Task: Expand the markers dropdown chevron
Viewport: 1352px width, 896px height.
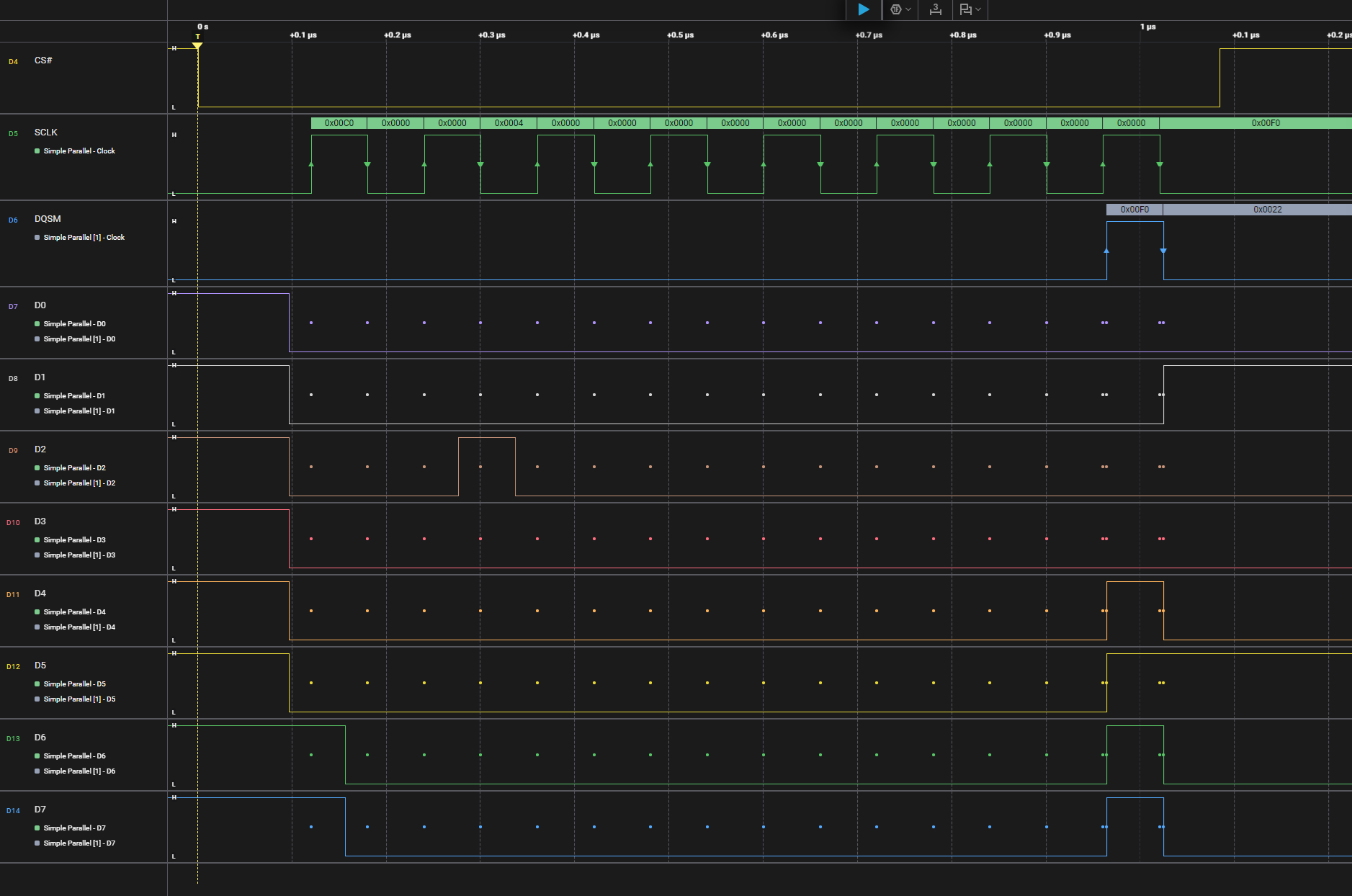Action: 978,9
